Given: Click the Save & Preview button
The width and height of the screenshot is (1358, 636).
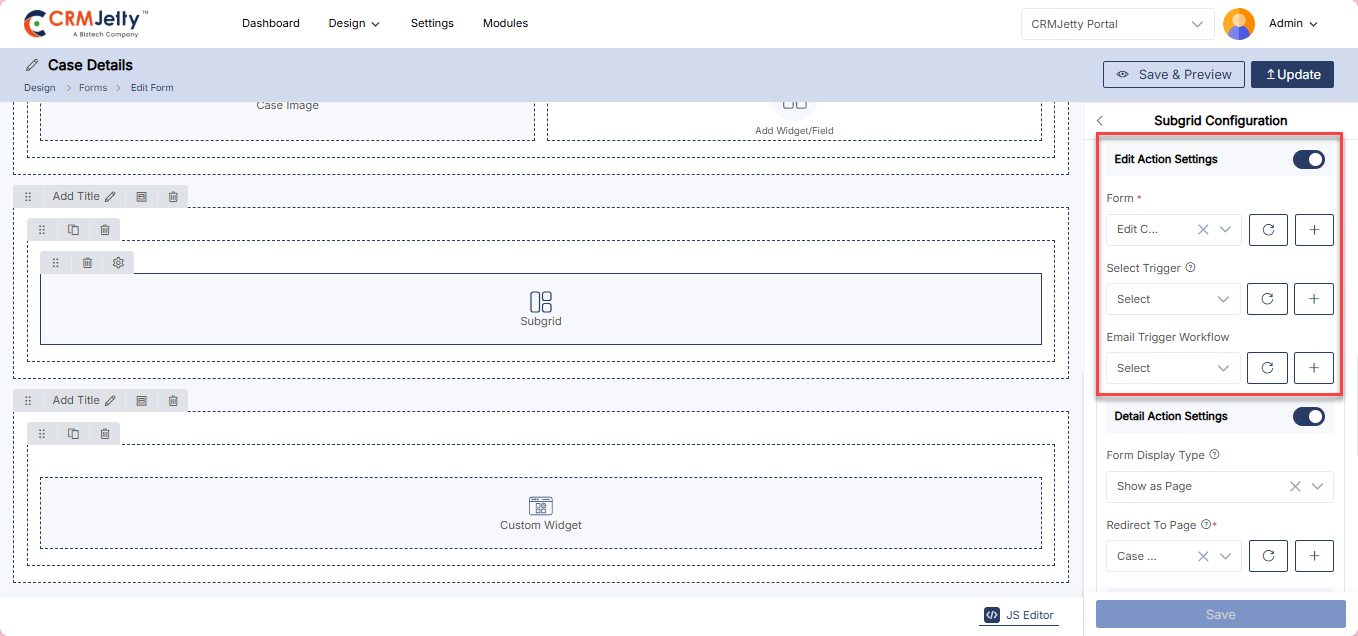Looking at the screenshot, I should (x=1174, y=74).
